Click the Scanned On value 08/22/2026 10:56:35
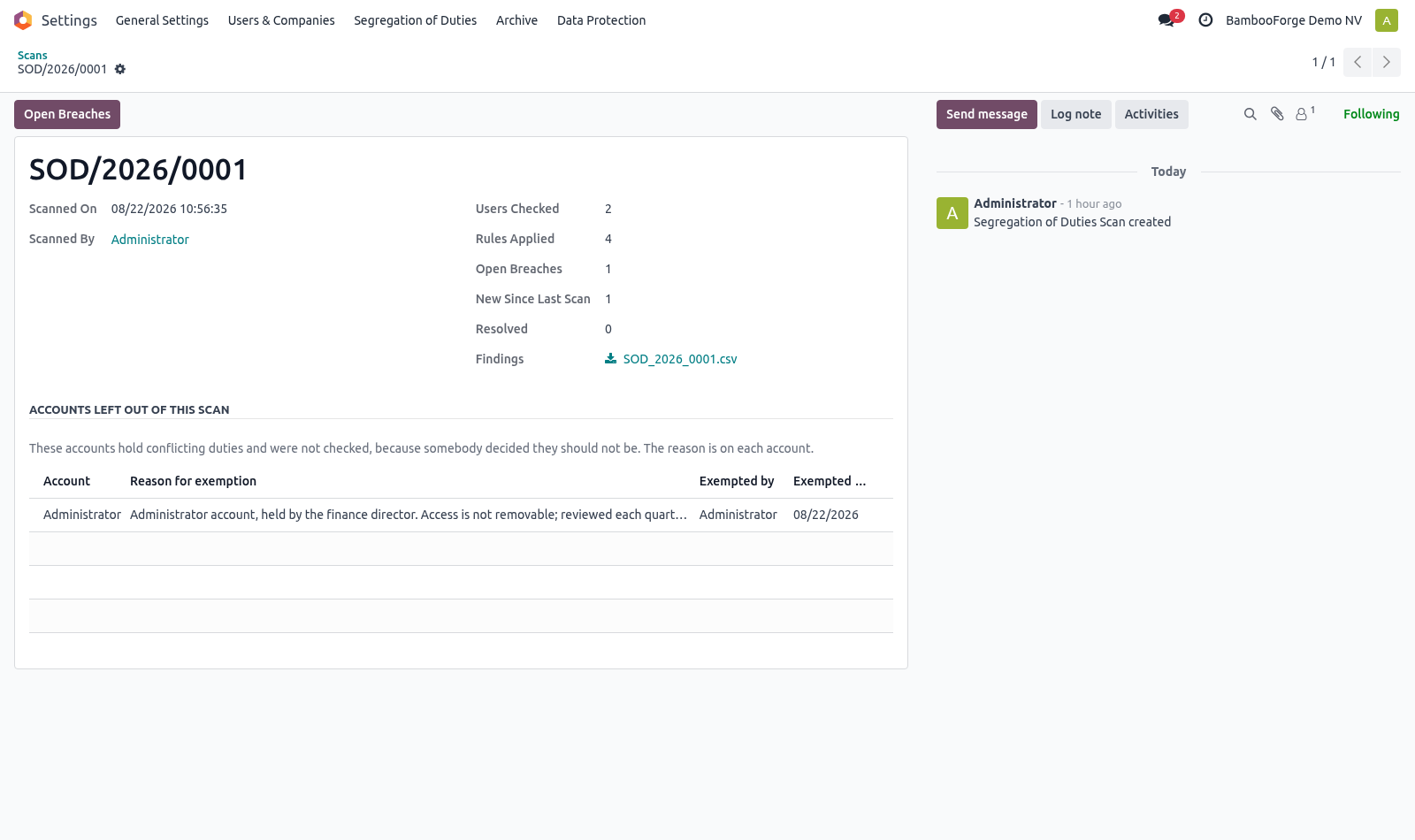 coord(169,209)
